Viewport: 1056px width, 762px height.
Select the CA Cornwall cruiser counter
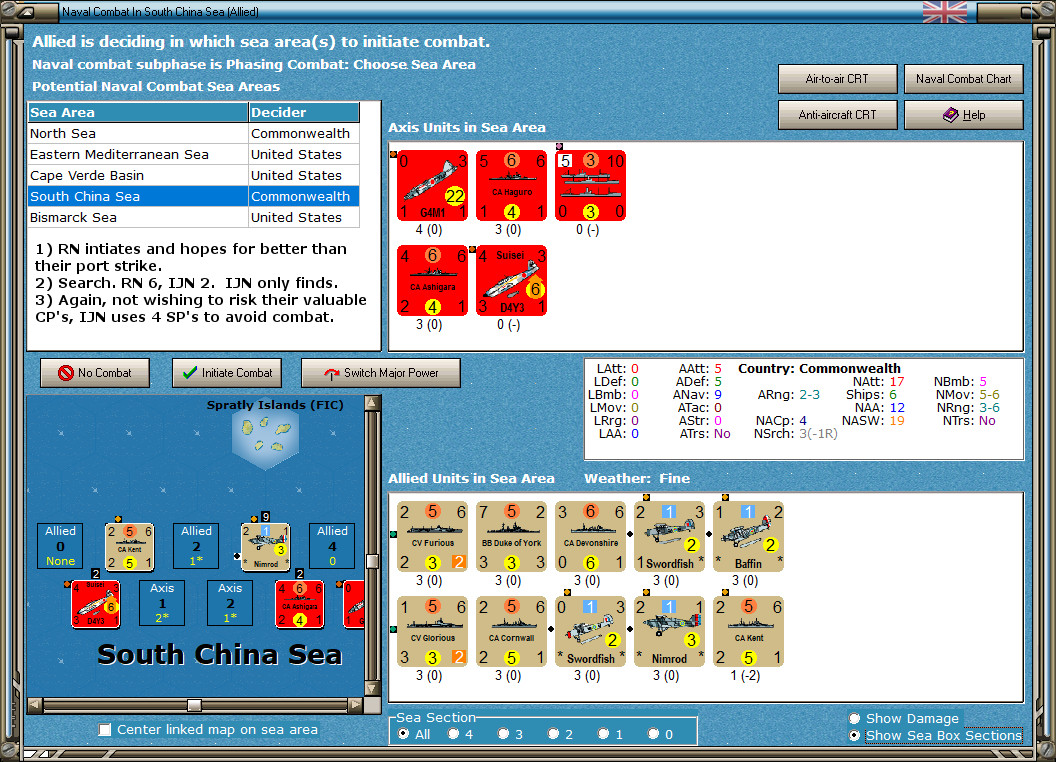(511, 631)
